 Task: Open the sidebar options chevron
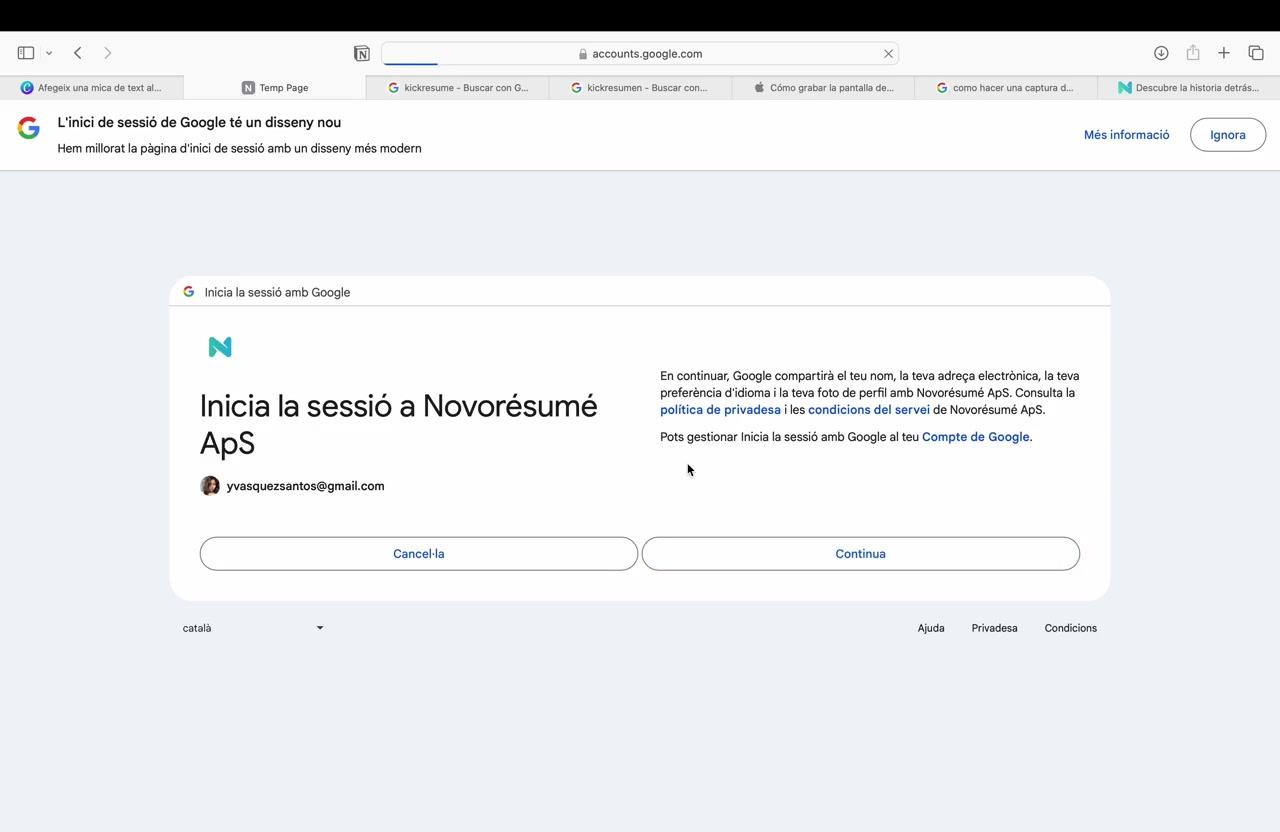pyautogui.click(x=48, y=53)
